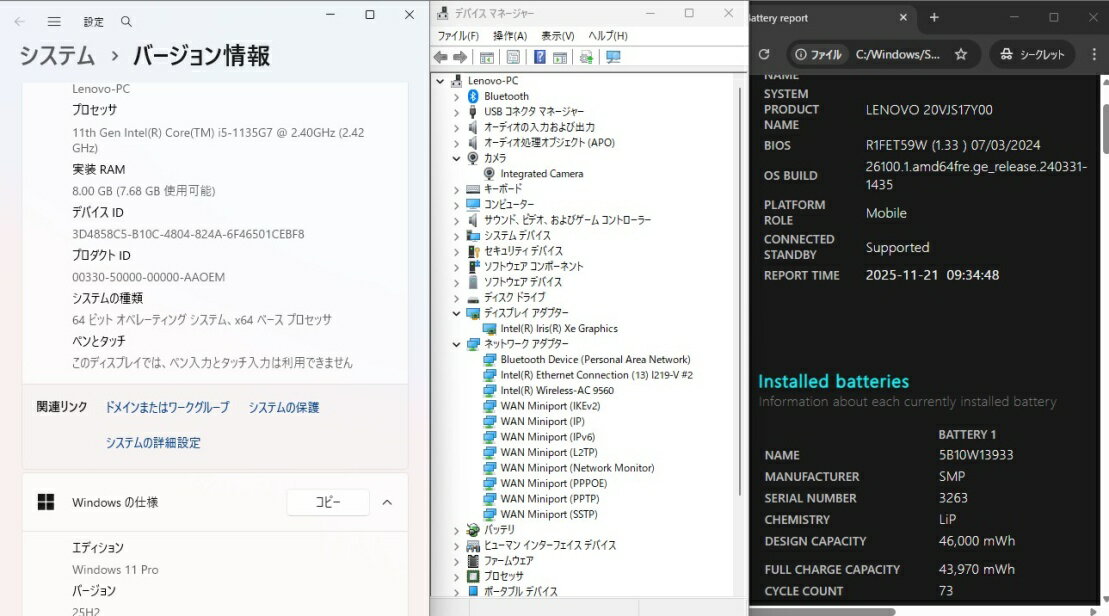Open a new browser tab
This screenshot has height=616, width=1109.
click(934, 17)
